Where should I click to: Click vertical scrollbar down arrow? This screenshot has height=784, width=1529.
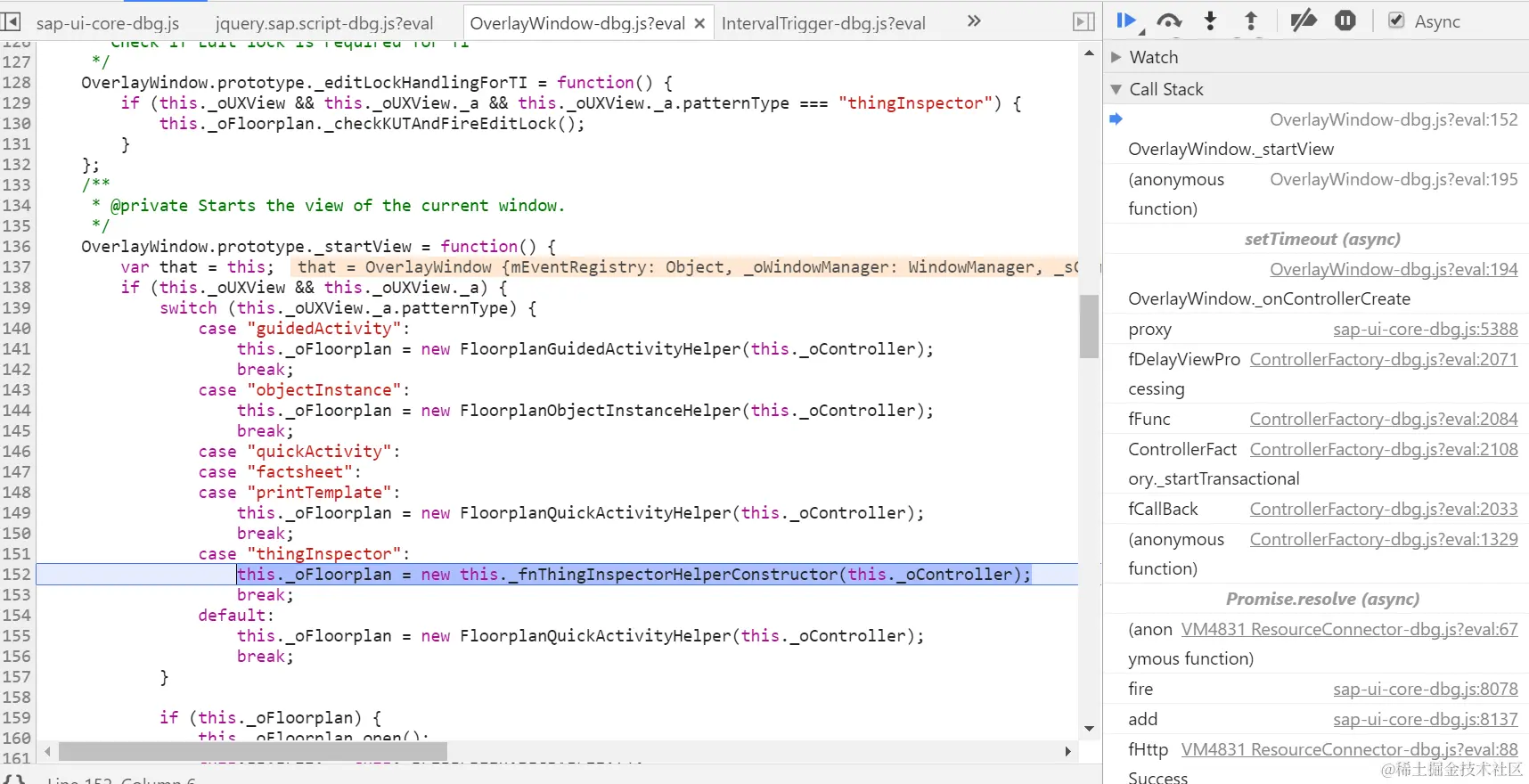click(1089, 729)
